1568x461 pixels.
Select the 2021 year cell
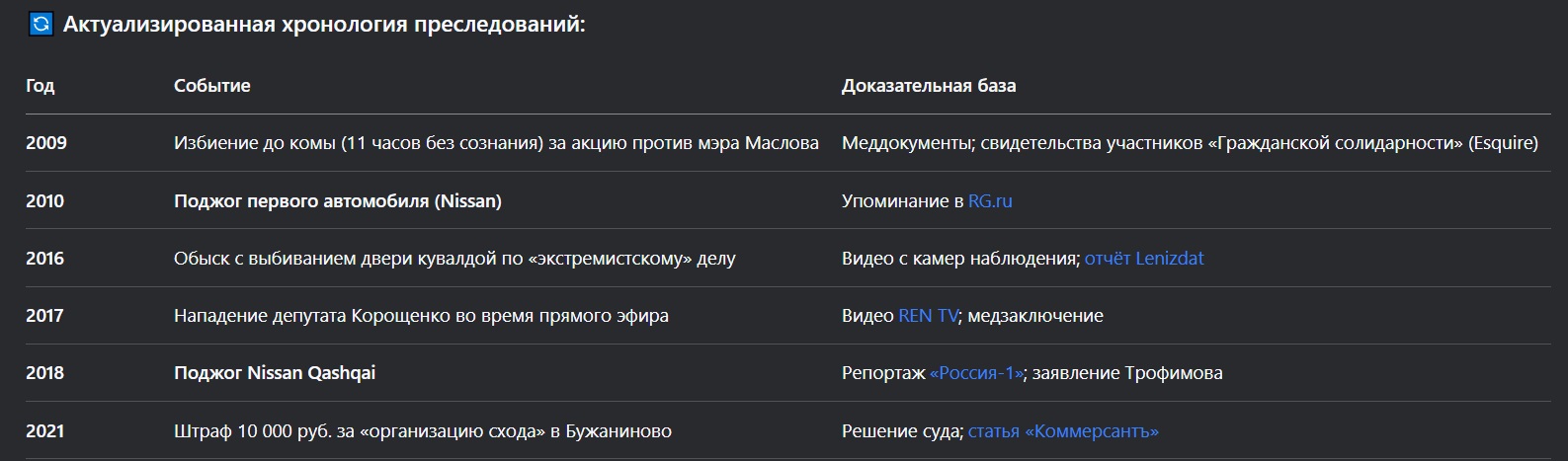pos(45,431)
